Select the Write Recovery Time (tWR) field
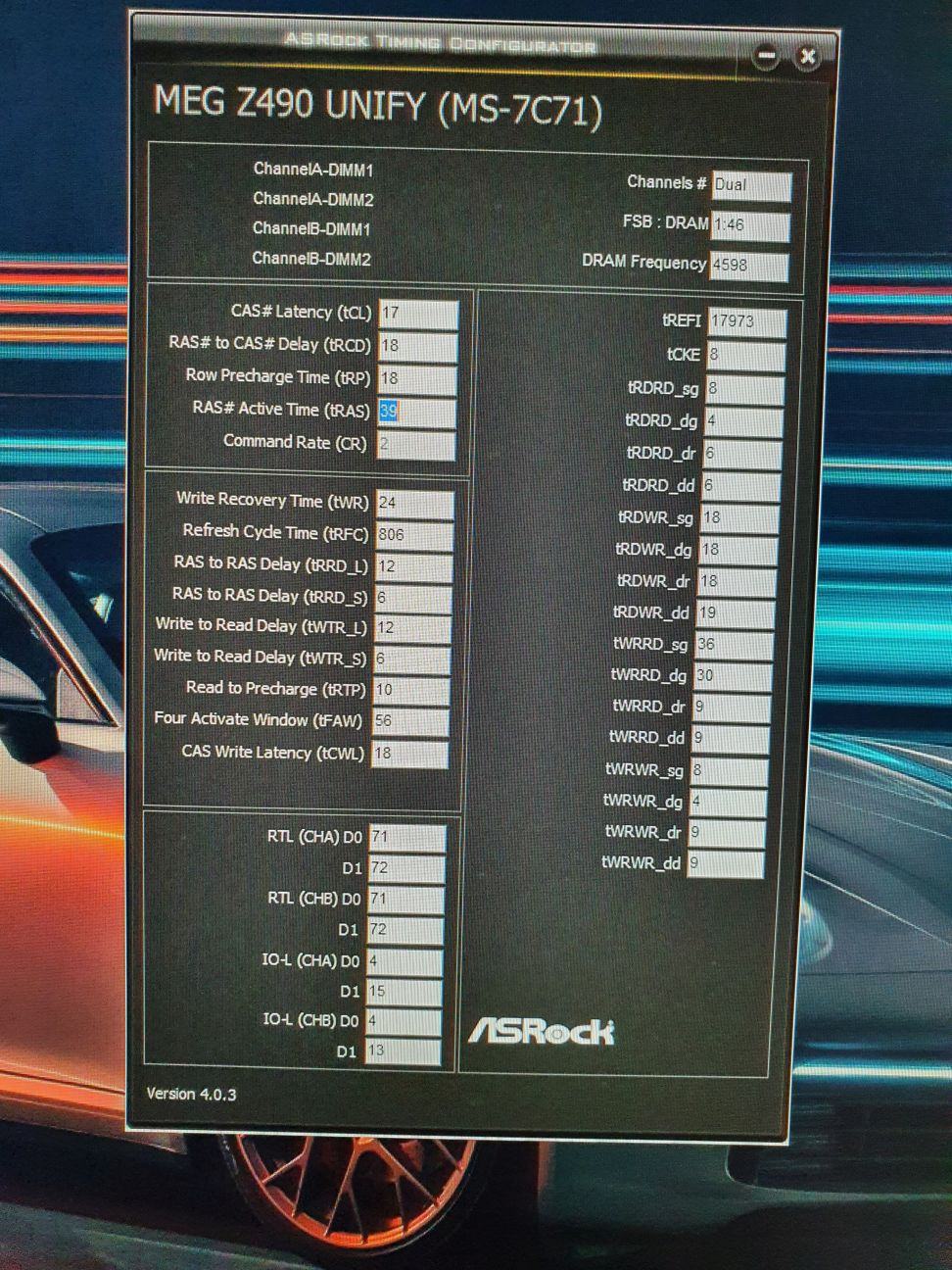The image size is (952, 1270). pos(415,504)
